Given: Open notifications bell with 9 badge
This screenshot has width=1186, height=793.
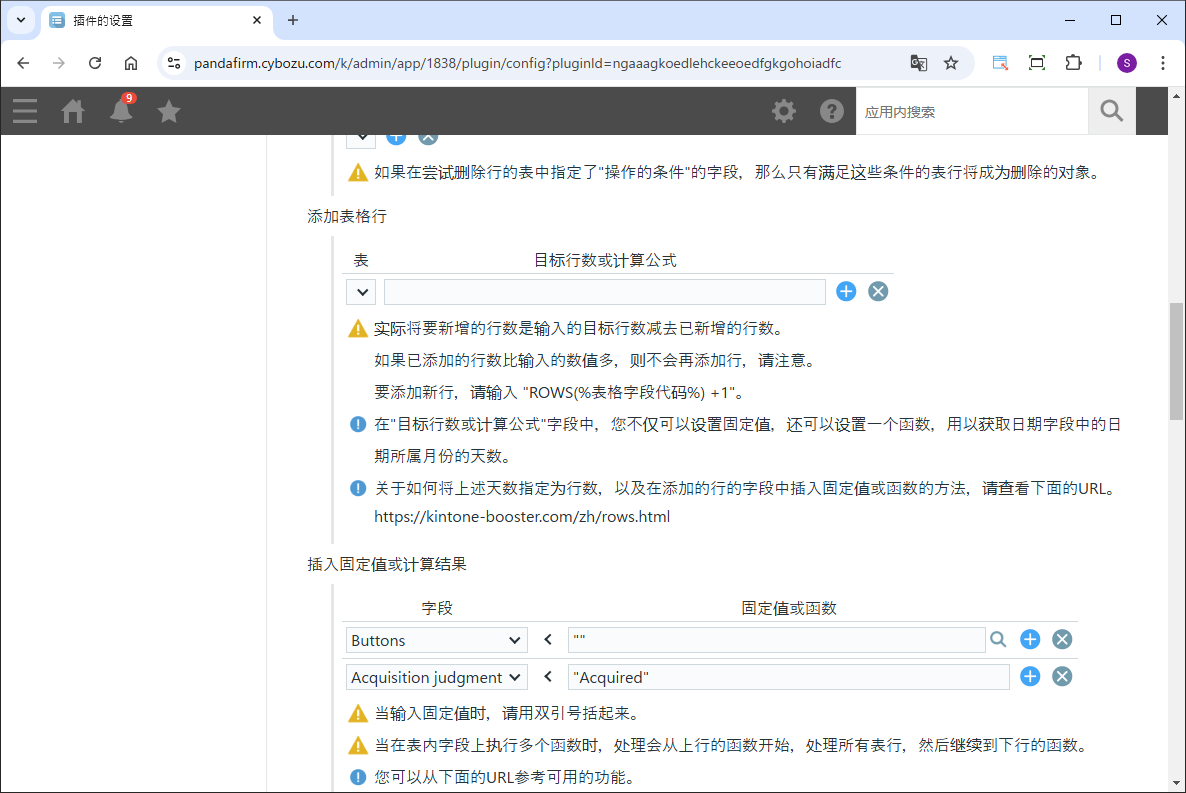Looking at the screenshot, I should (x=121, y=111).
